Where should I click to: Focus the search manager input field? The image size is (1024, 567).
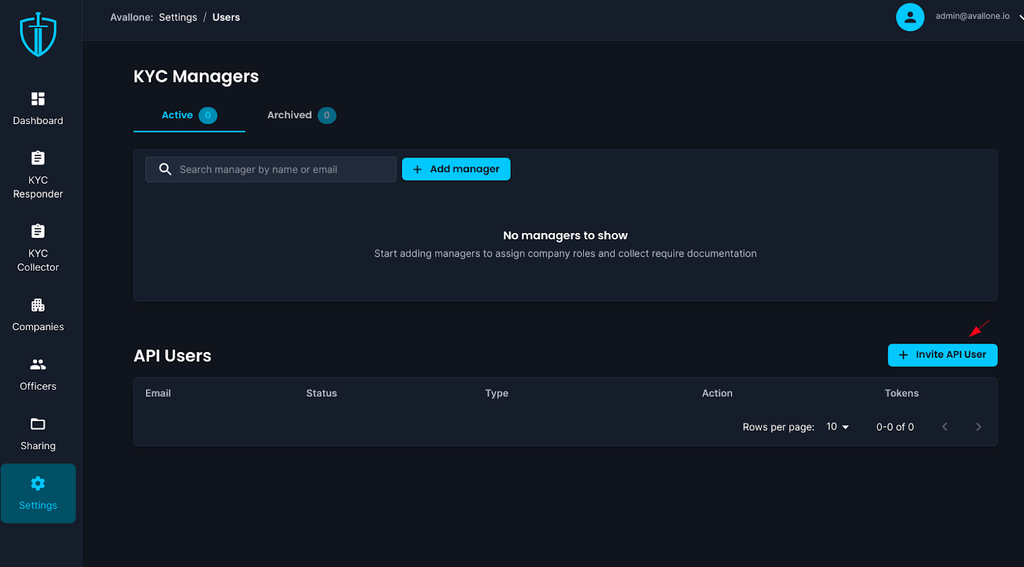pos(270,169)
